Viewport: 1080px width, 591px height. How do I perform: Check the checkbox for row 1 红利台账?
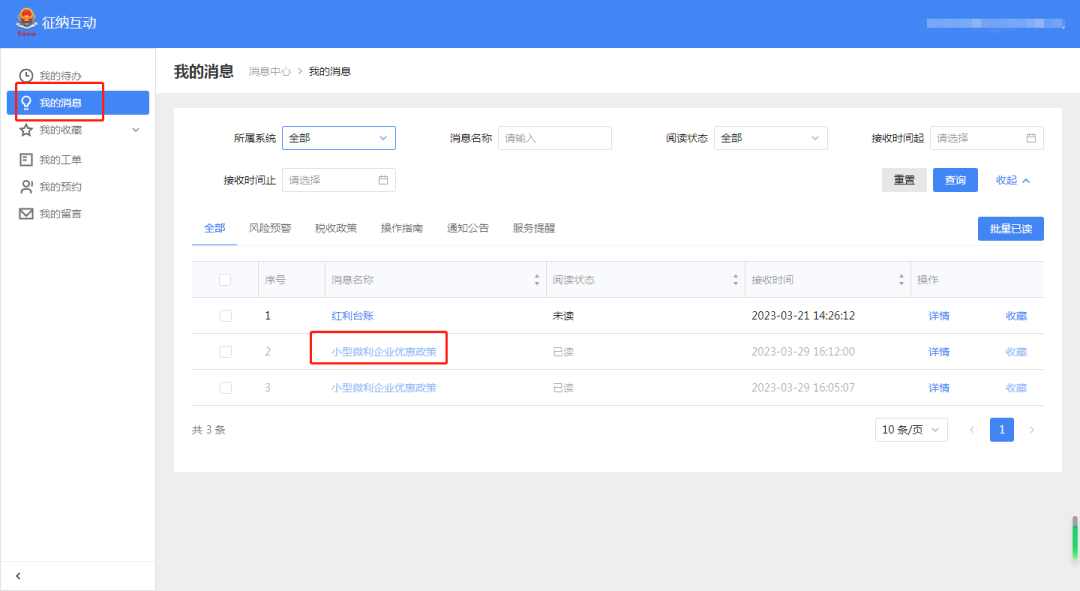pos(225,315)
